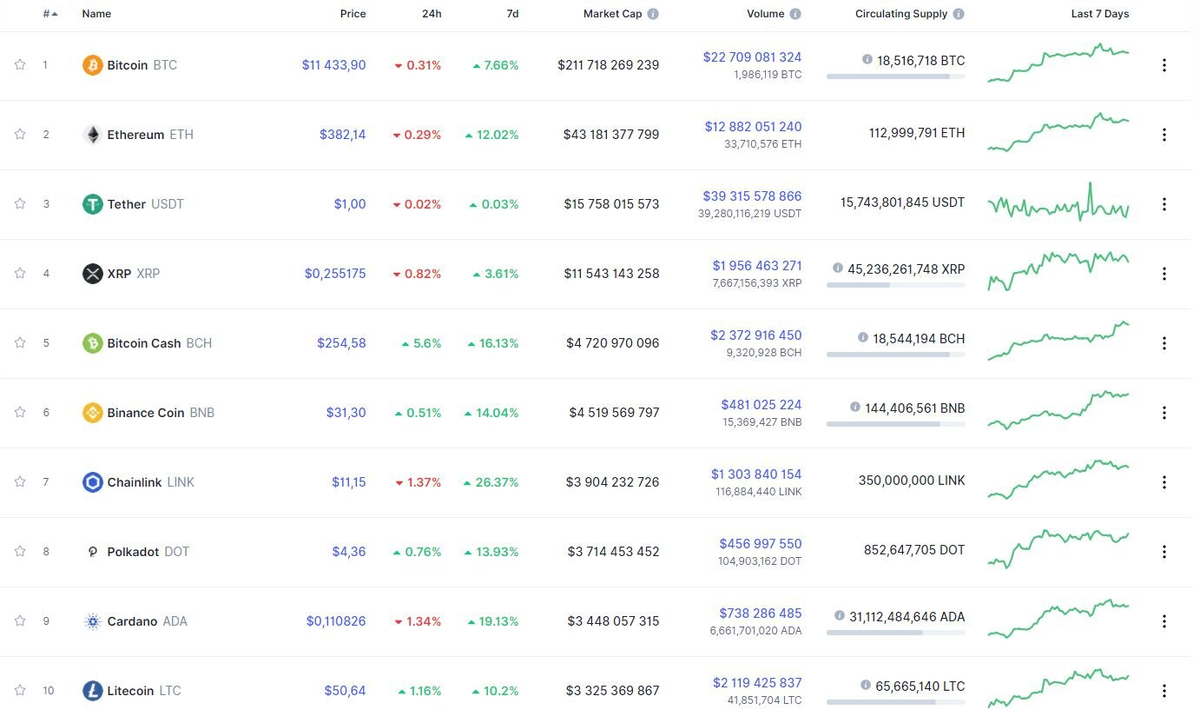Click info icon beside 18,516,718 BTC supply
This screenshot has height=723, width=1200.
[x=867, y=60]
